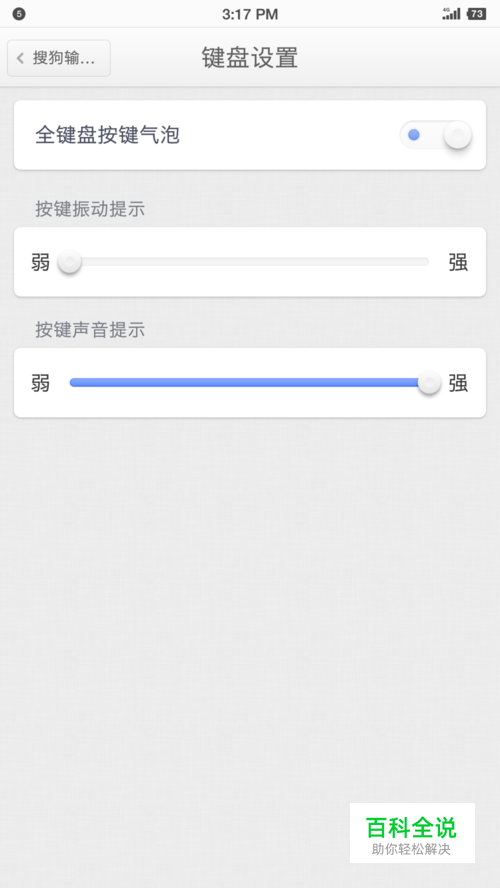Screen dimensions: 500x888
Task: Tap the battery icon showing 73
Action: pyautogui.click(x=477, y=14)
